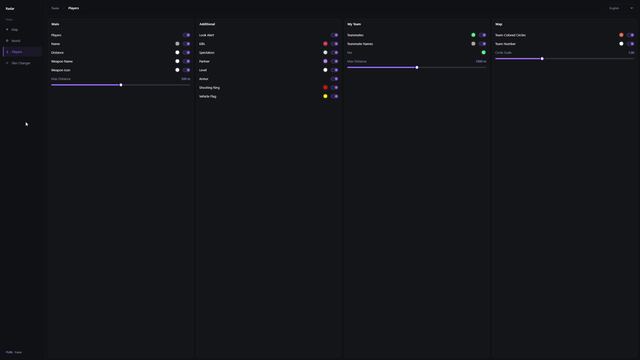This screenshot has width=640, height=360.
Task: Open the orange Team Colored Circles swatch
Action: (621, 35)
